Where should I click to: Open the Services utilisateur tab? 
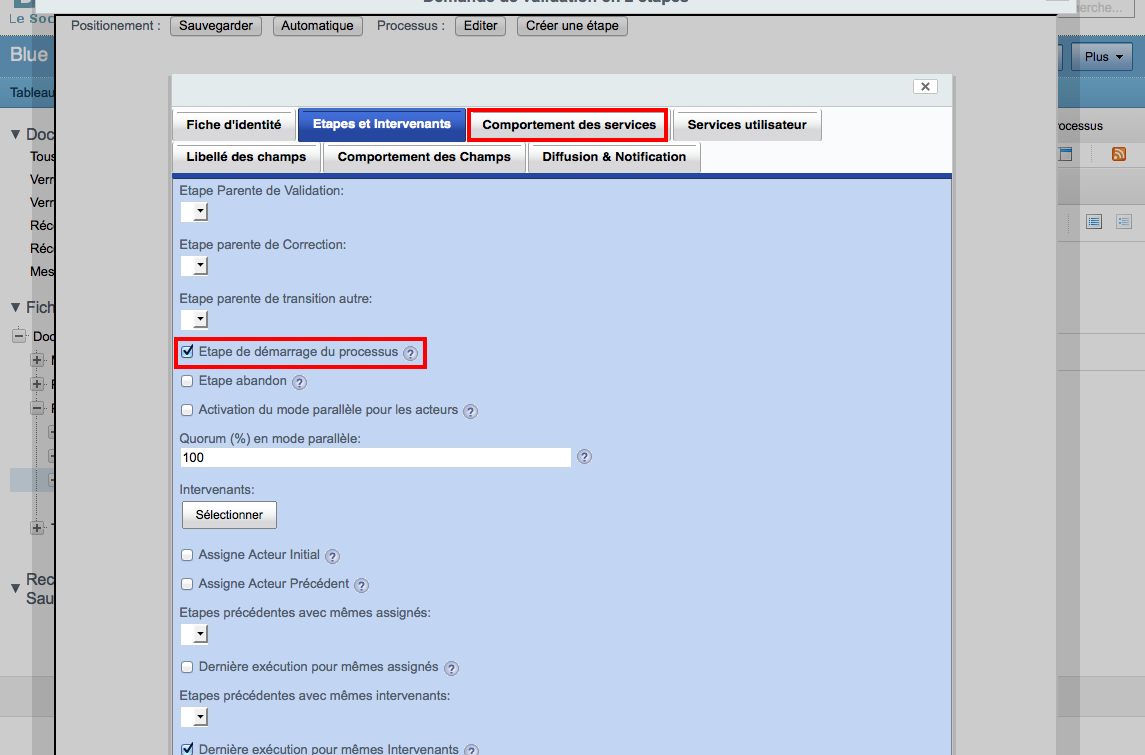[x=747, y=125]
